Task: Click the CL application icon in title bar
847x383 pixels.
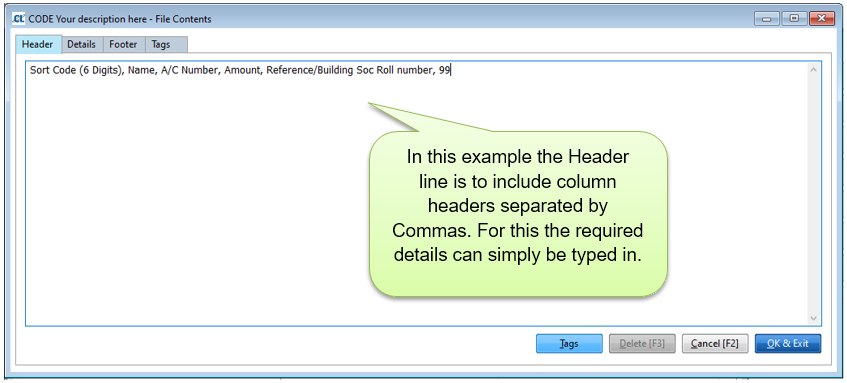Action: (x=19, y=19)
